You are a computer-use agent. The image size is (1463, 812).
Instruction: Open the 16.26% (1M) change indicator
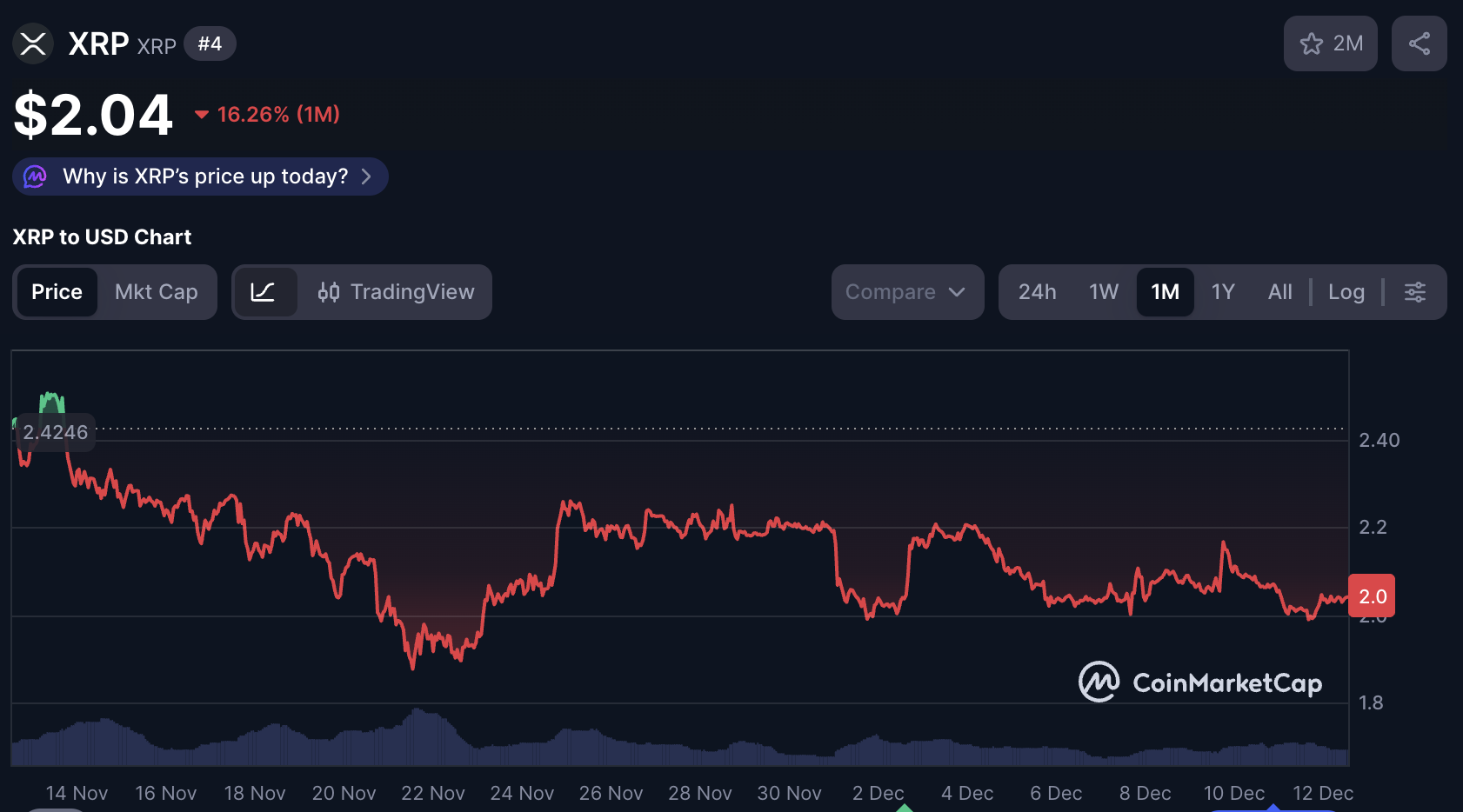coord(268,115)
